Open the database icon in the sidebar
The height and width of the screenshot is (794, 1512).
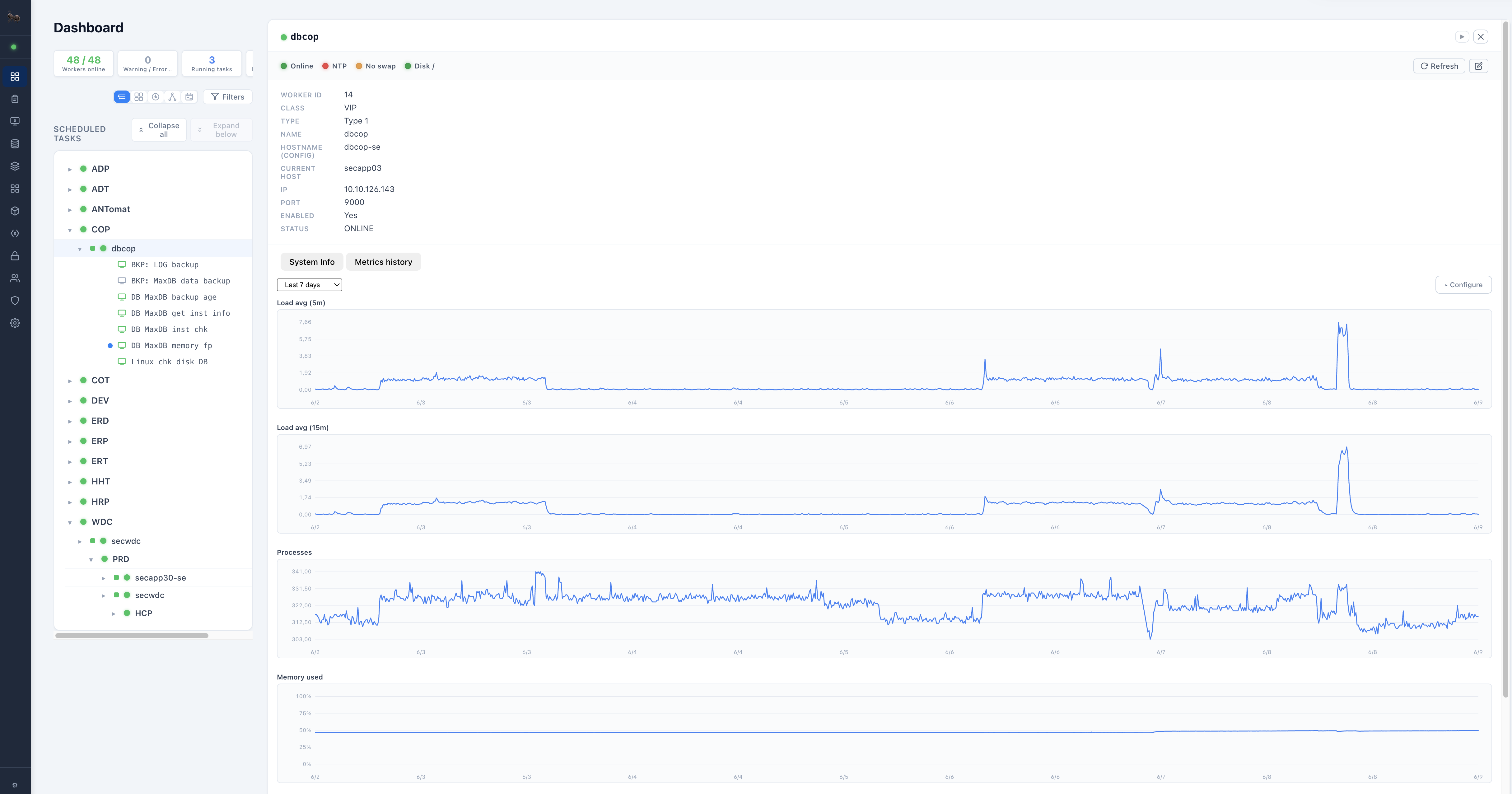15,144
